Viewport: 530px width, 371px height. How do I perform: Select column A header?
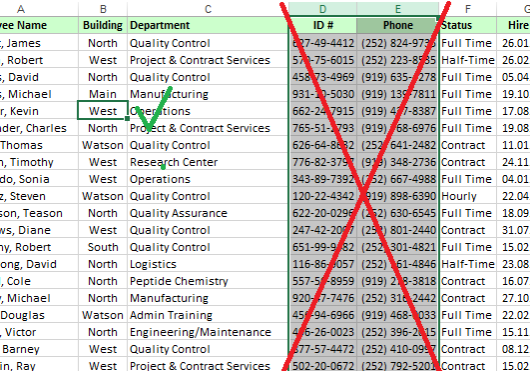point(39,8)
